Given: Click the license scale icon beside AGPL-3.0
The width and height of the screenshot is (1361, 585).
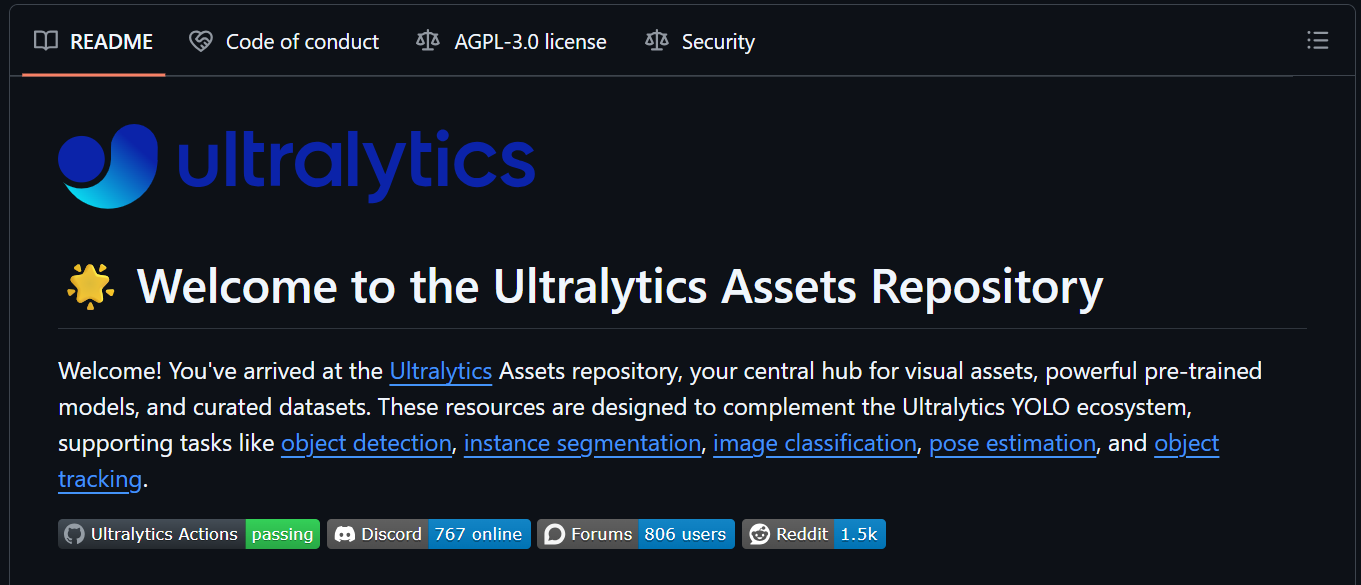Looking at the screenshot, I should tap(428, 41).
